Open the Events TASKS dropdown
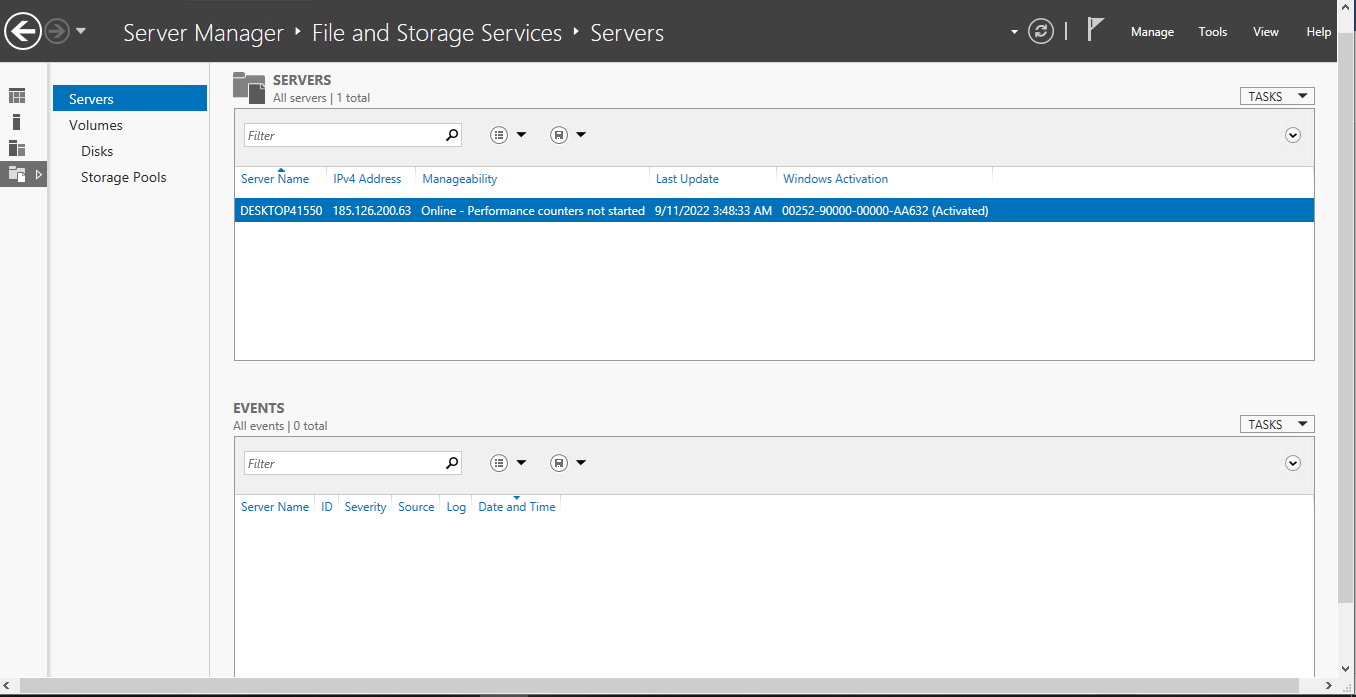The width and height of the screenshot is (1356, 697). click(1276, 424)
